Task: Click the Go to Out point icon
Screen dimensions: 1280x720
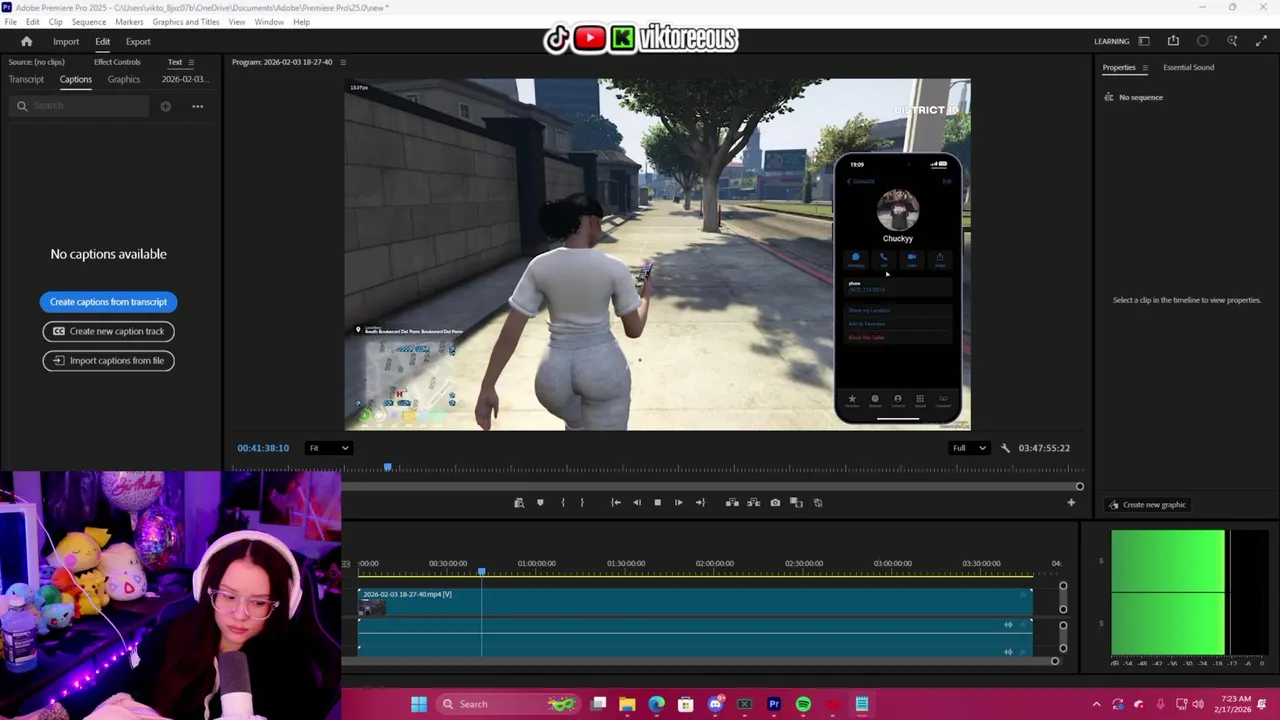Action: click(700, 503)
